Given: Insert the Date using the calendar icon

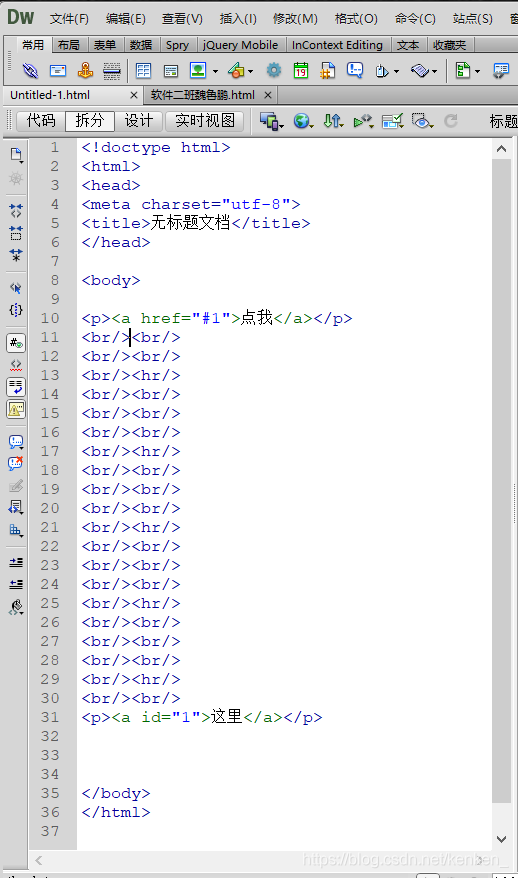Looking at the screenshot, I should (301, 71).
